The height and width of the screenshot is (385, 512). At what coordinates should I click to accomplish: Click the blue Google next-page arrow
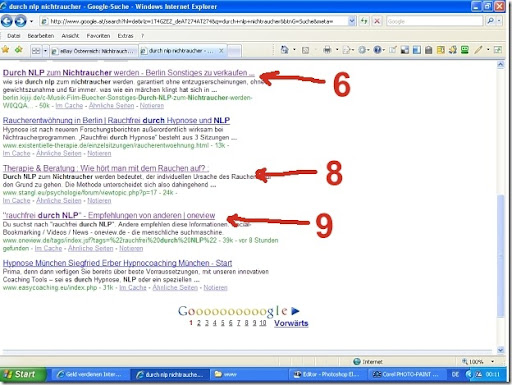point(295,311)
